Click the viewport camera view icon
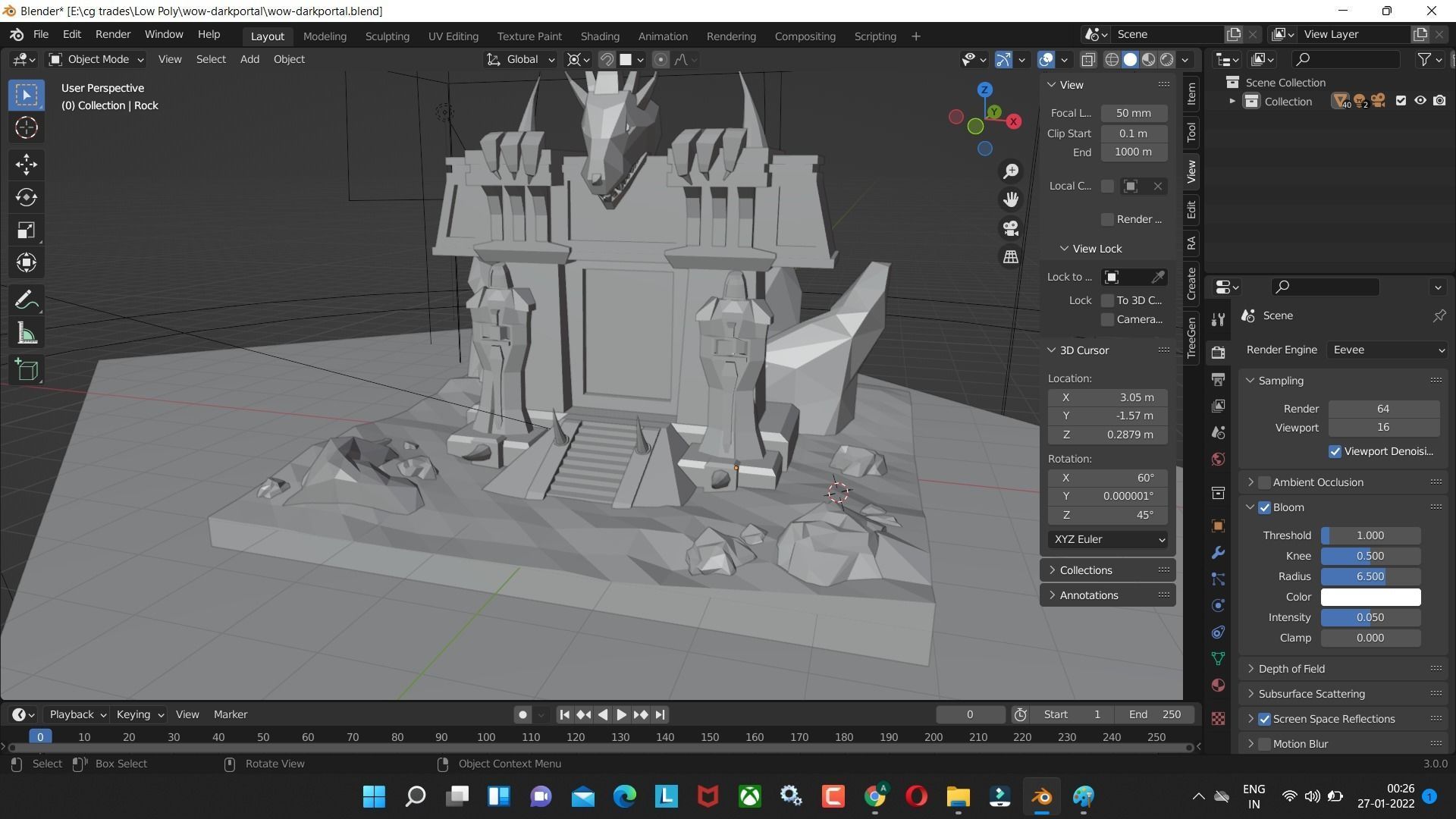Screen dimensions: 1456x819 [1010, 227]
